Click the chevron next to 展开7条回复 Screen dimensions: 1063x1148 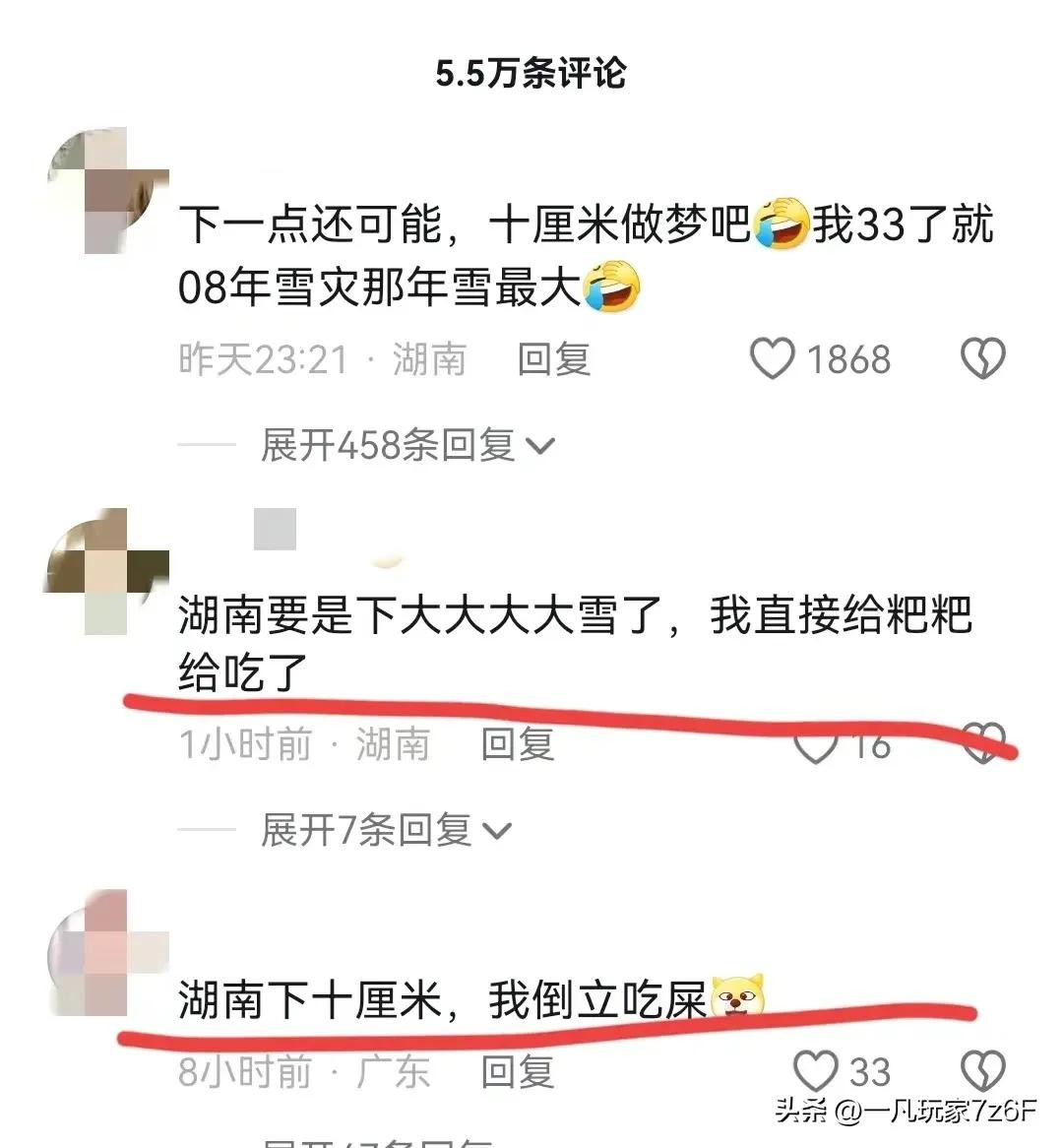point(497,832)
